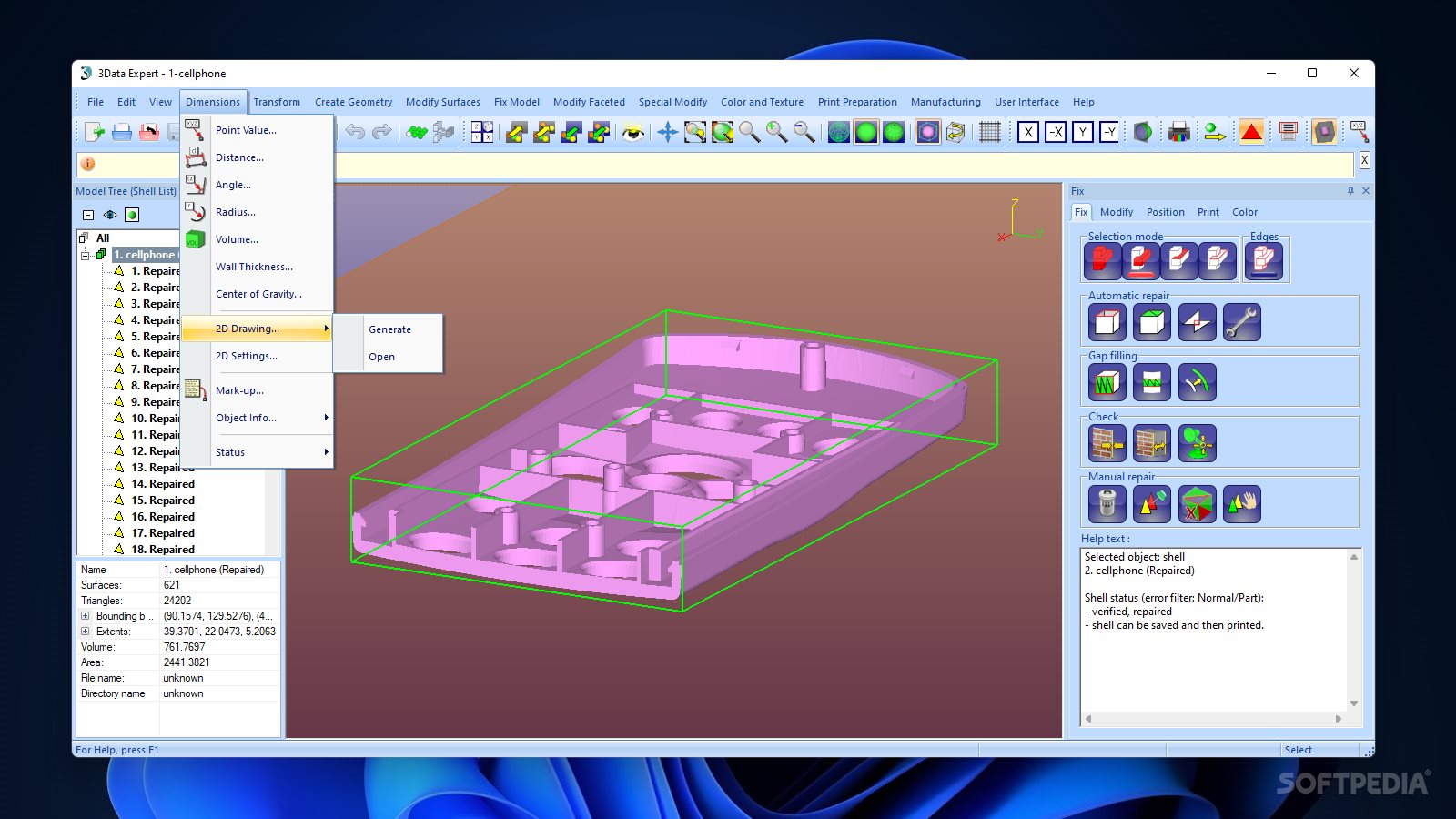Click the green ball with yellow arrow icon
This screenshot has width=1456, height=819.
1215,132
